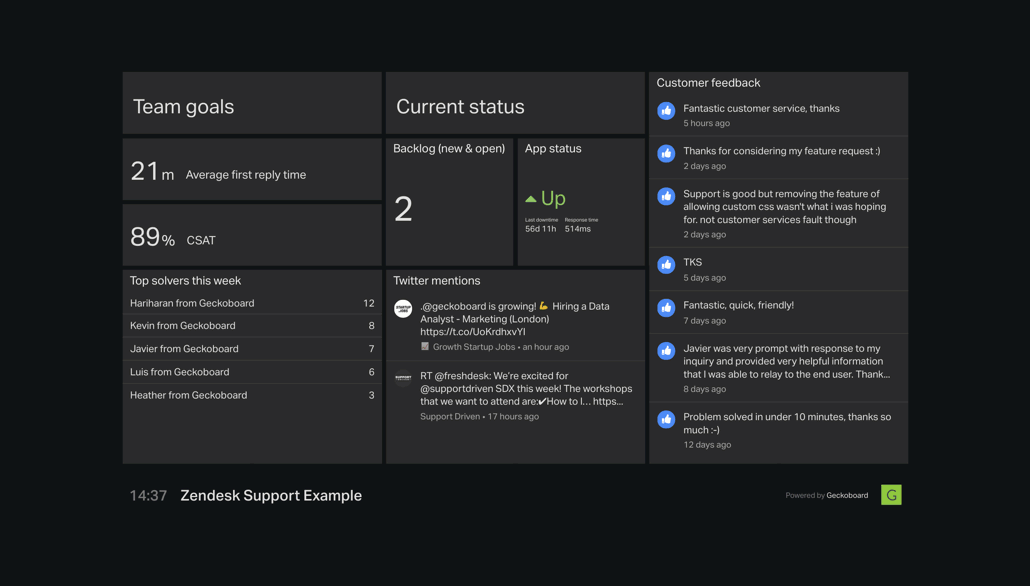Open Support Driven avatar beside the freshdesk retweet
1030x586 pixels.
[403, 378]
